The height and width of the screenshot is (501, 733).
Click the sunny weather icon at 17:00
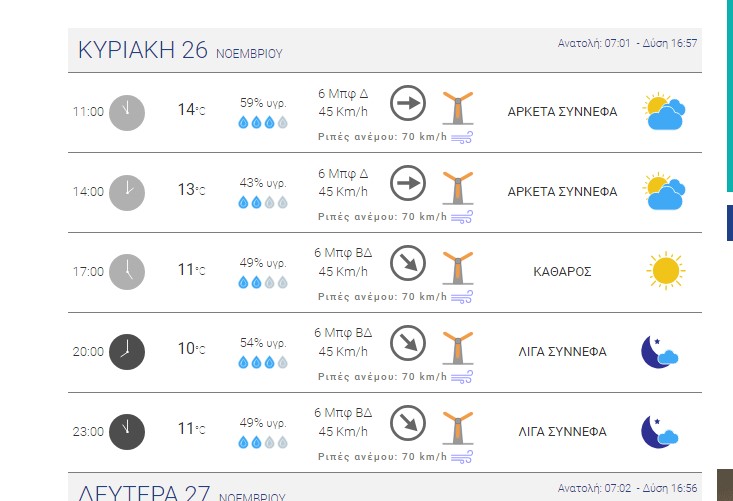664,271
